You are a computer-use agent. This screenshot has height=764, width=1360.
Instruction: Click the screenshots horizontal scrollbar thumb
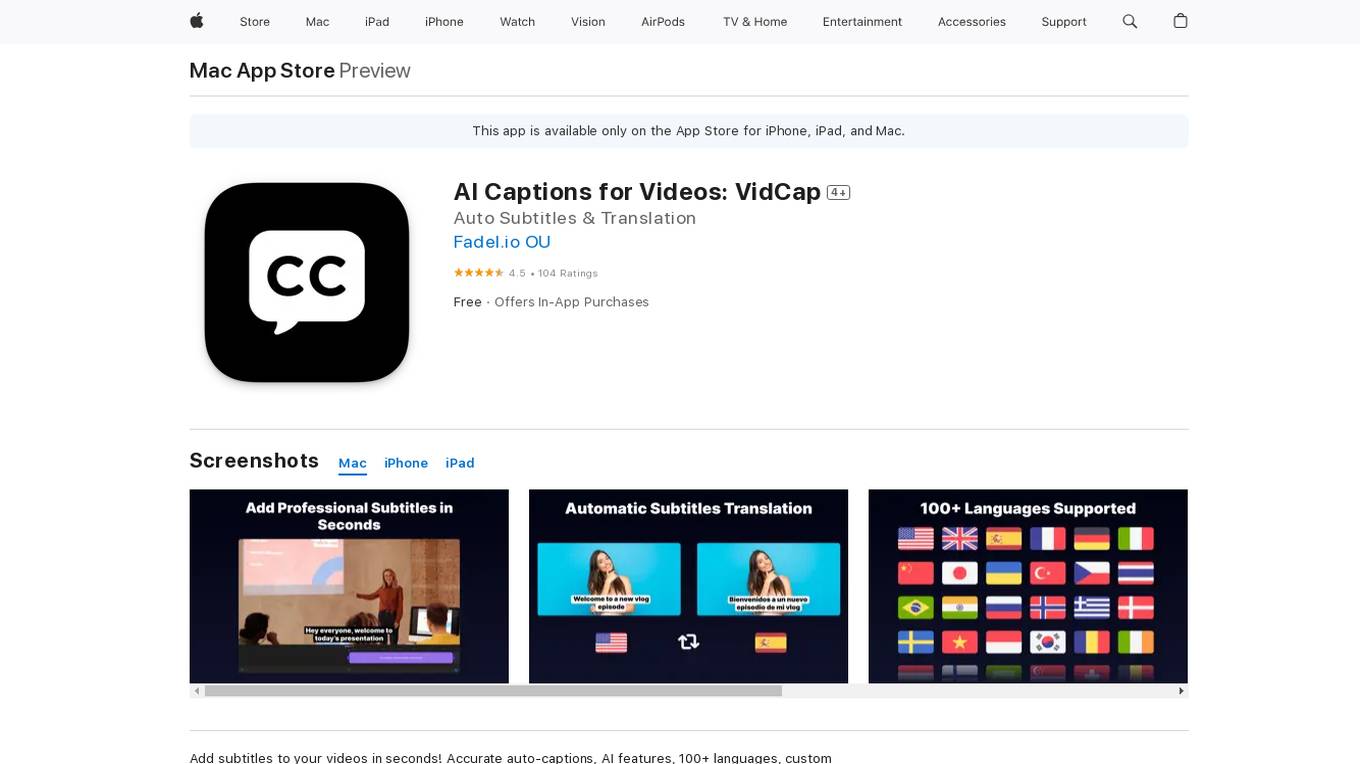pos(493,691)
